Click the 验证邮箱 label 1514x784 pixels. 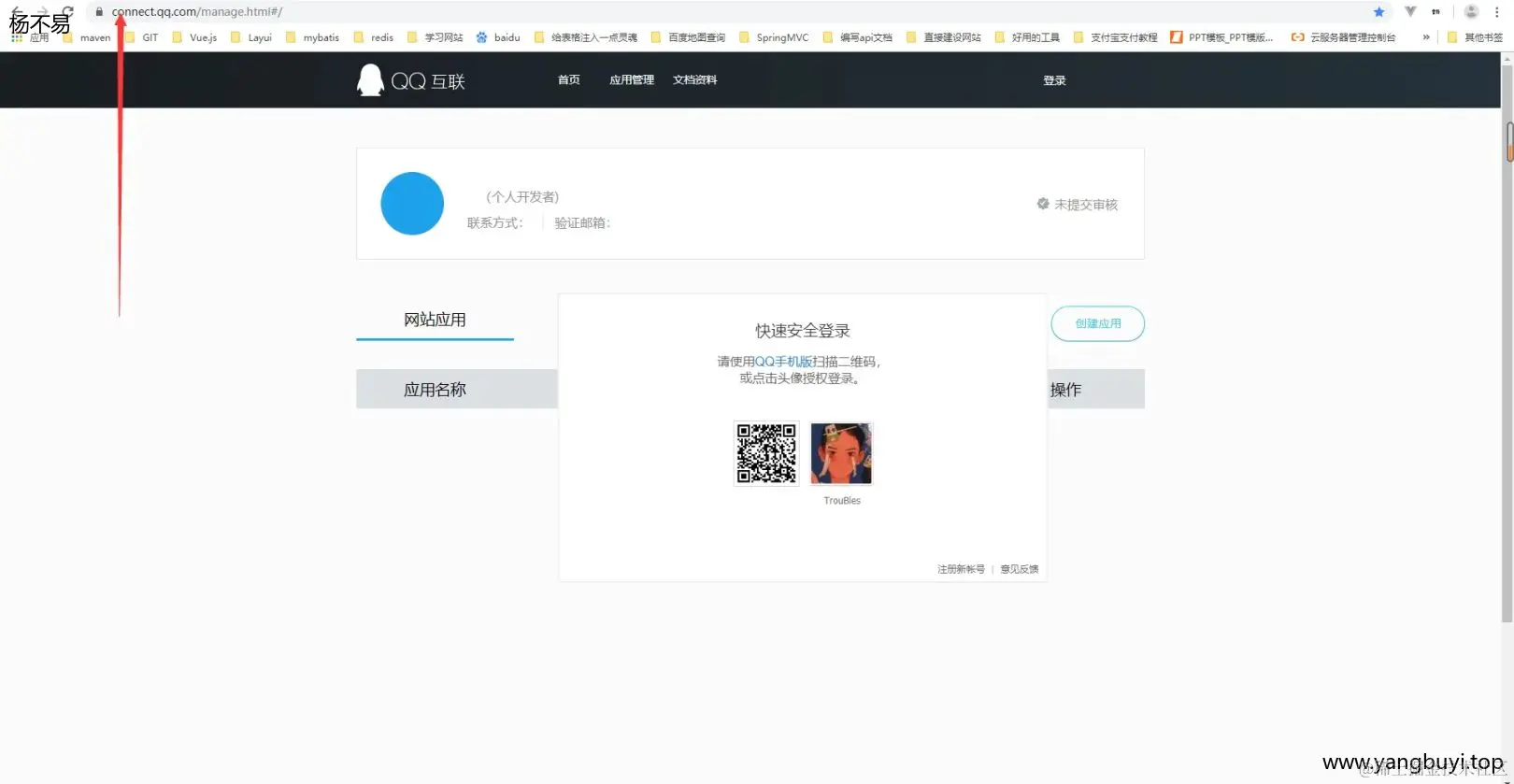point(582,223)
